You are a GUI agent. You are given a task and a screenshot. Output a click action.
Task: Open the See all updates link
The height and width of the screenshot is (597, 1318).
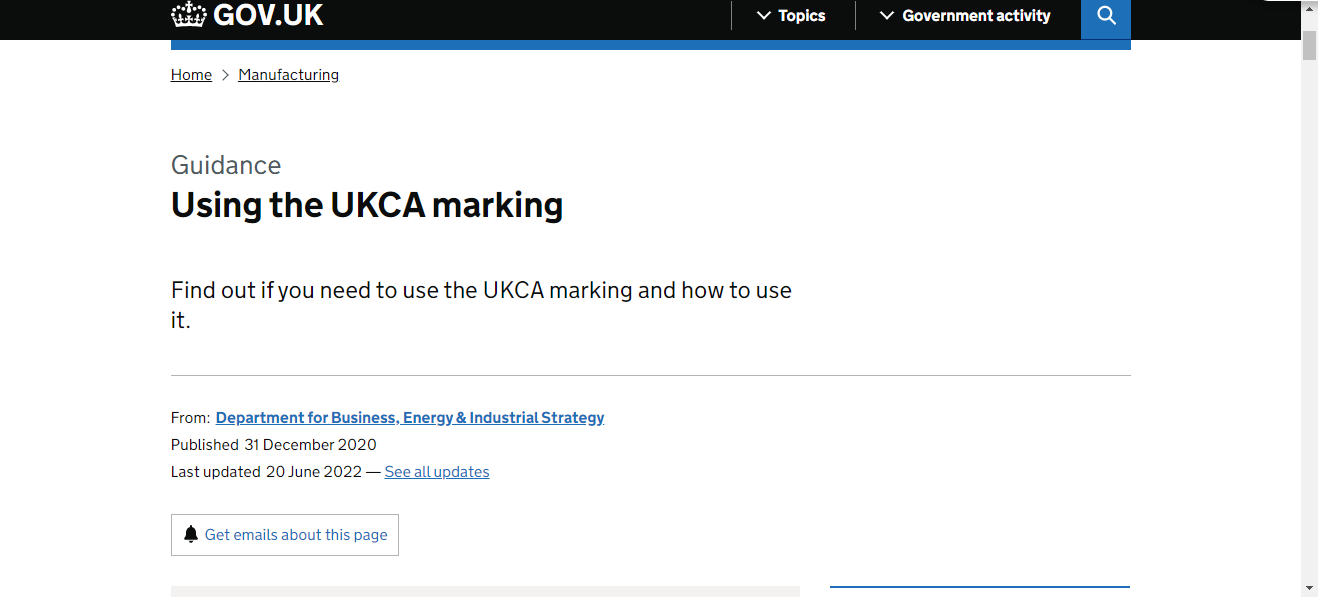tap(437, 472)
